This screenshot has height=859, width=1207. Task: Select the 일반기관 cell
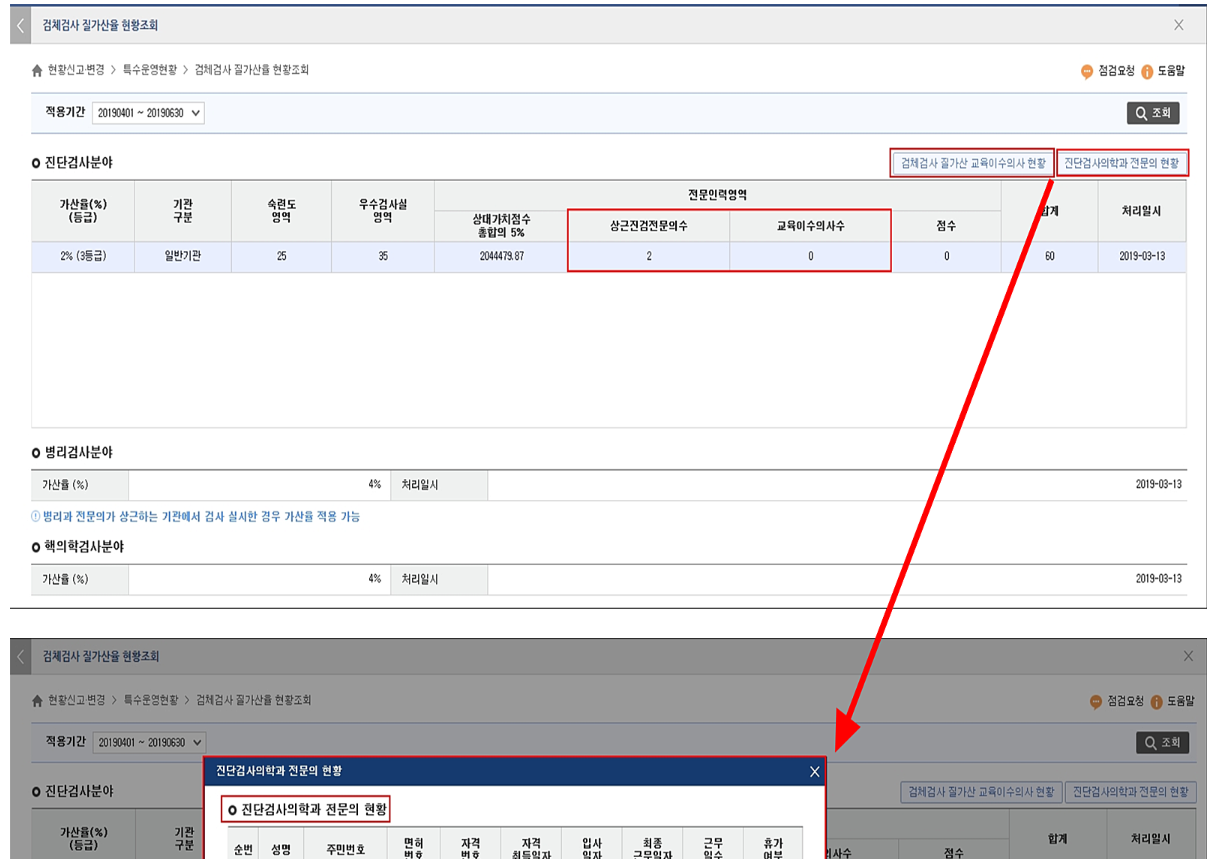(183, 257)
